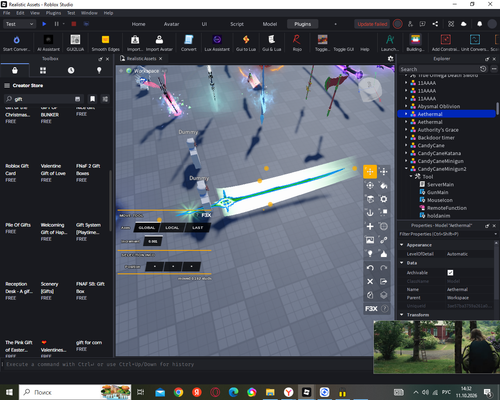Click the Smooth Edges plugin
Image resolution: width=500 pixels, height=400 pixels.
[106, 43]
